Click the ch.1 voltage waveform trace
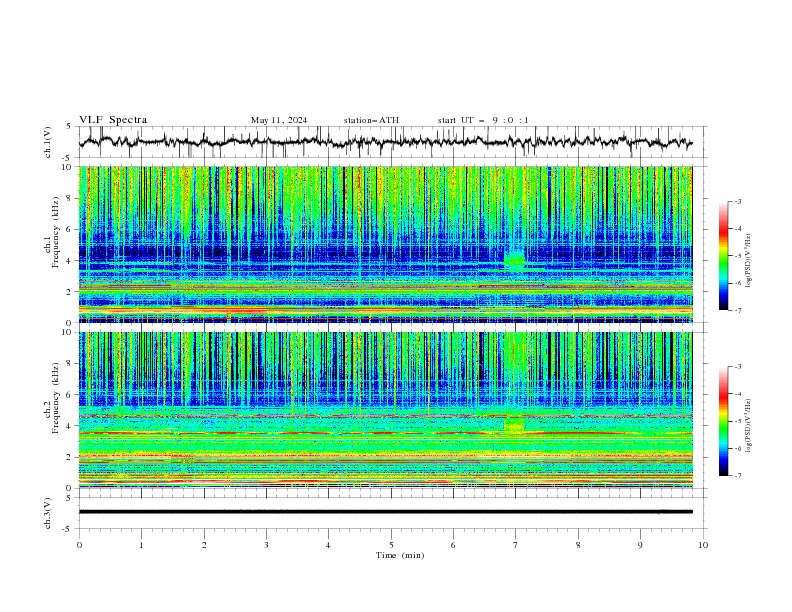Screen dimensions: 792x612 point(385,142)
